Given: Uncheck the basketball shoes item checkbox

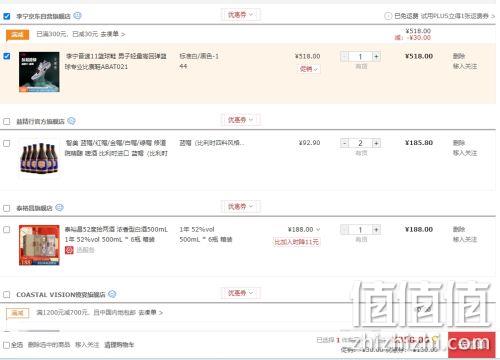Looking at the screenshot, I should (x=7, y=56).
